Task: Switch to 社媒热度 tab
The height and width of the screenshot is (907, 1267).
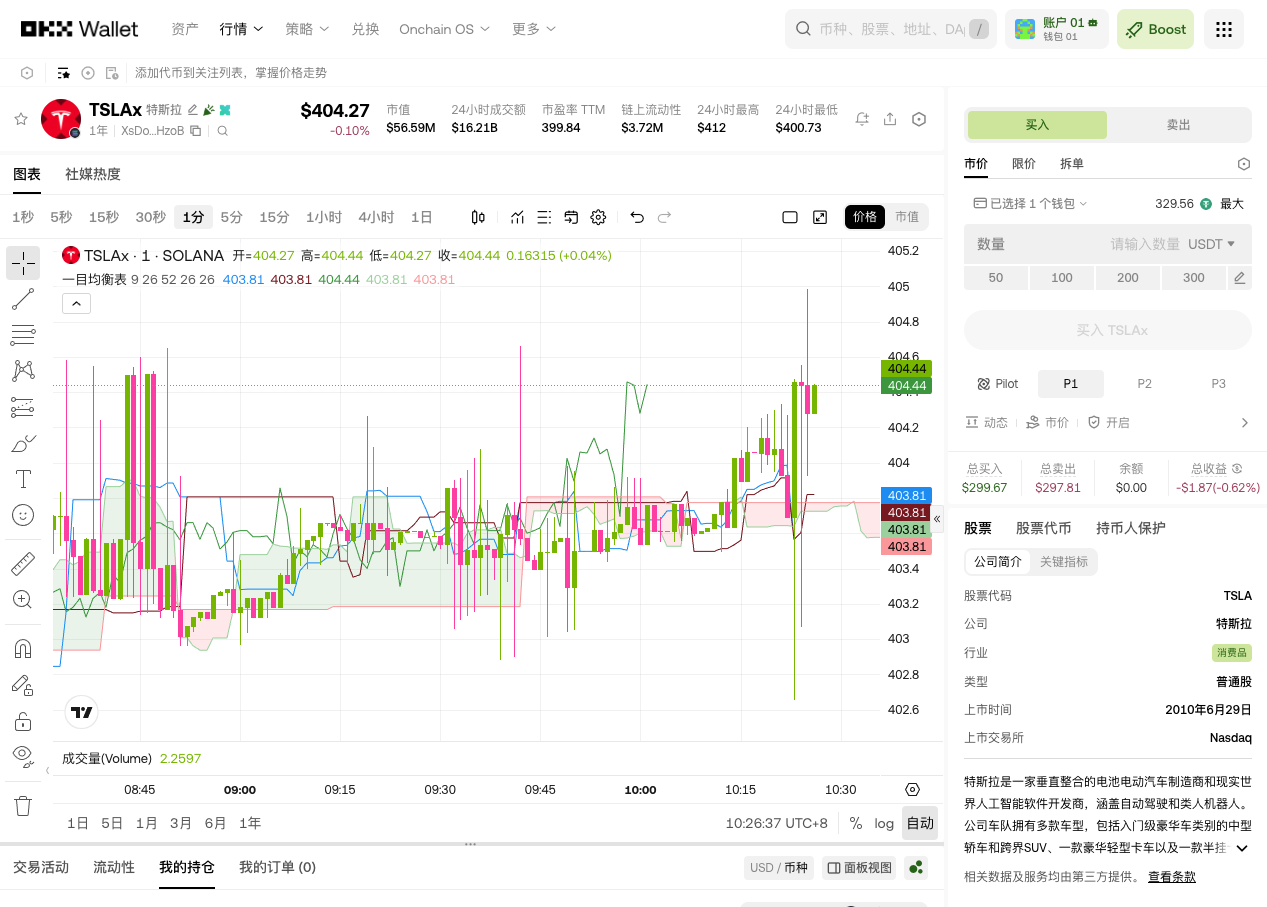Action: pos(93,174)
